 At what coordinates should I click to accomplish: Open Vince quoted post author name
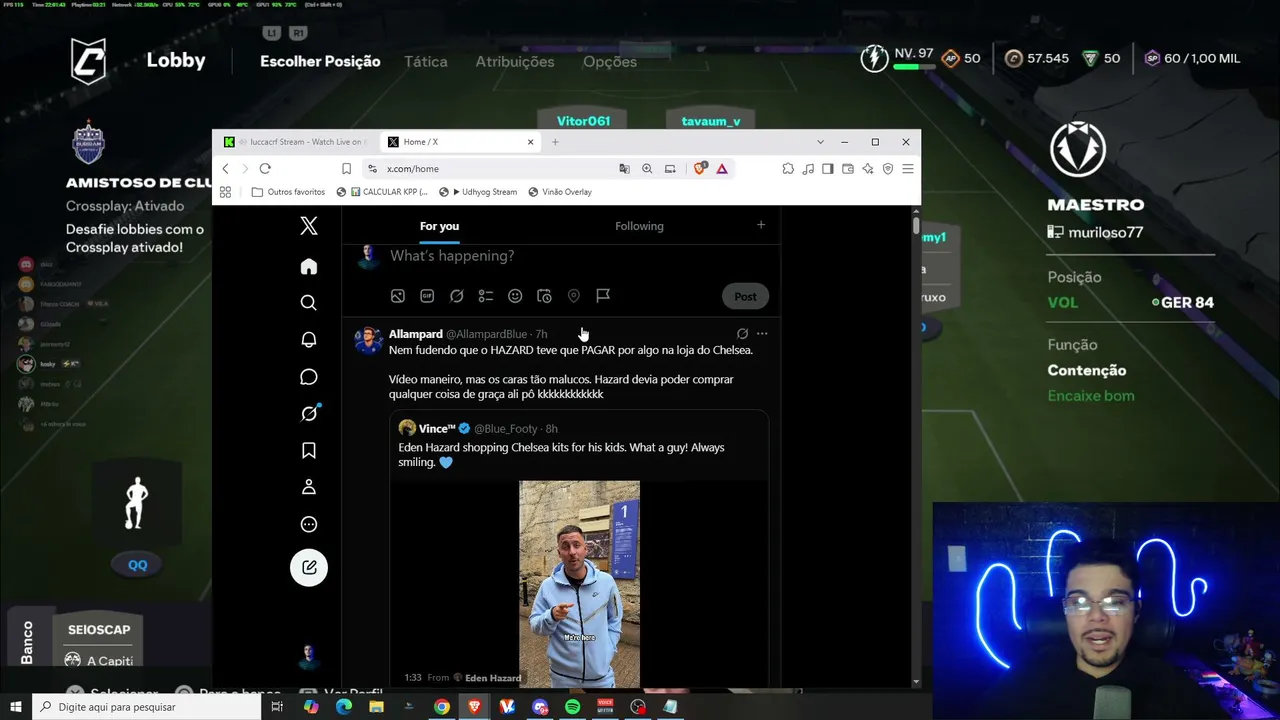click(x=437, y=429)
